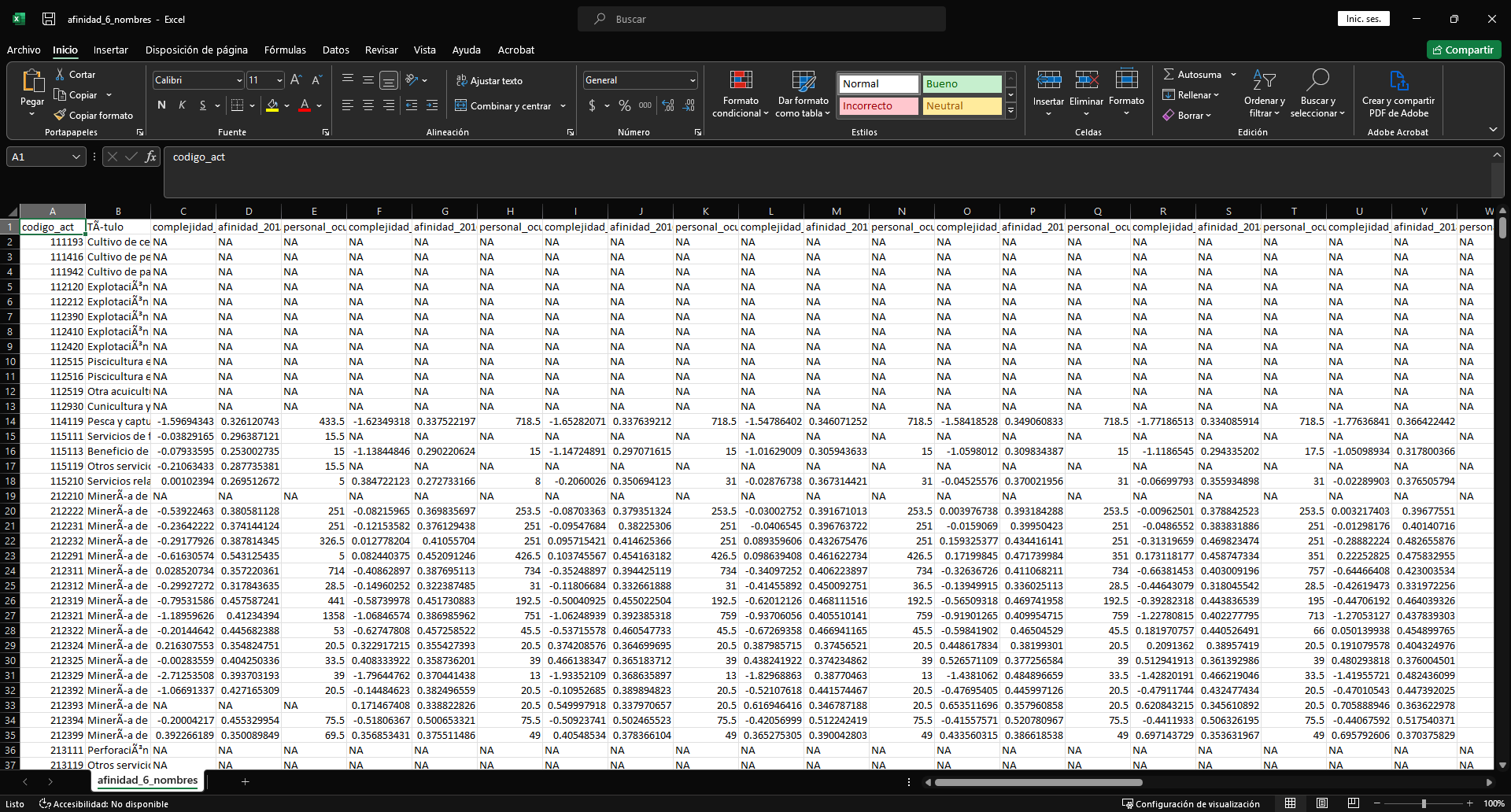Click the green Compartir button

[1464, 50]
